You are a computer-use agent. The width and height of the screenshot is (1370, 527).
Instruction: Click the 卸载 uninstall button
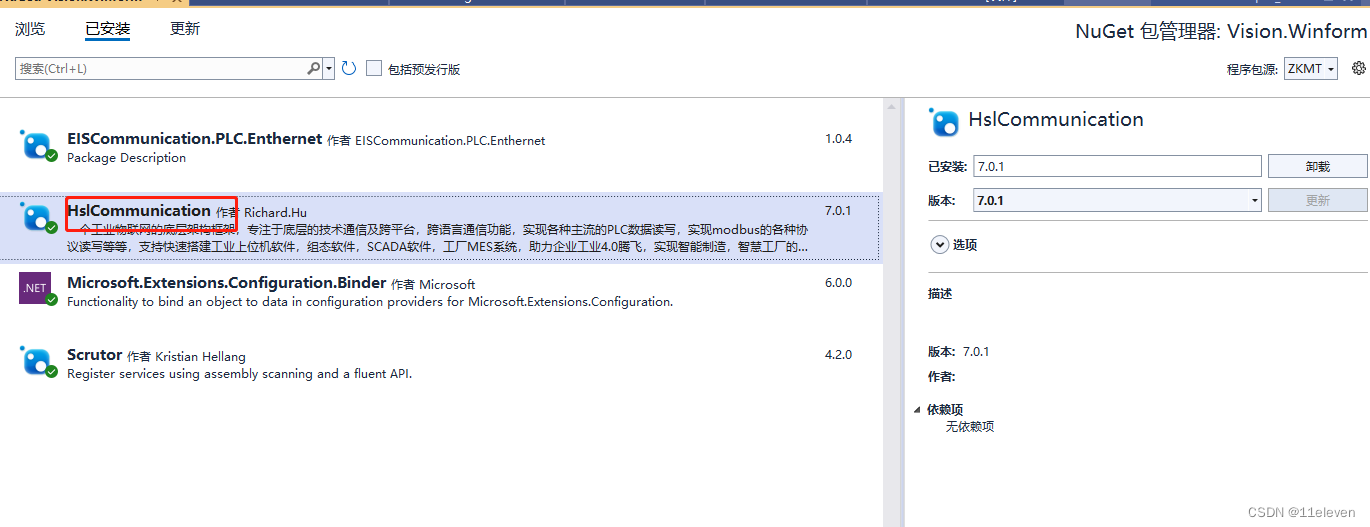(1317, 166)
